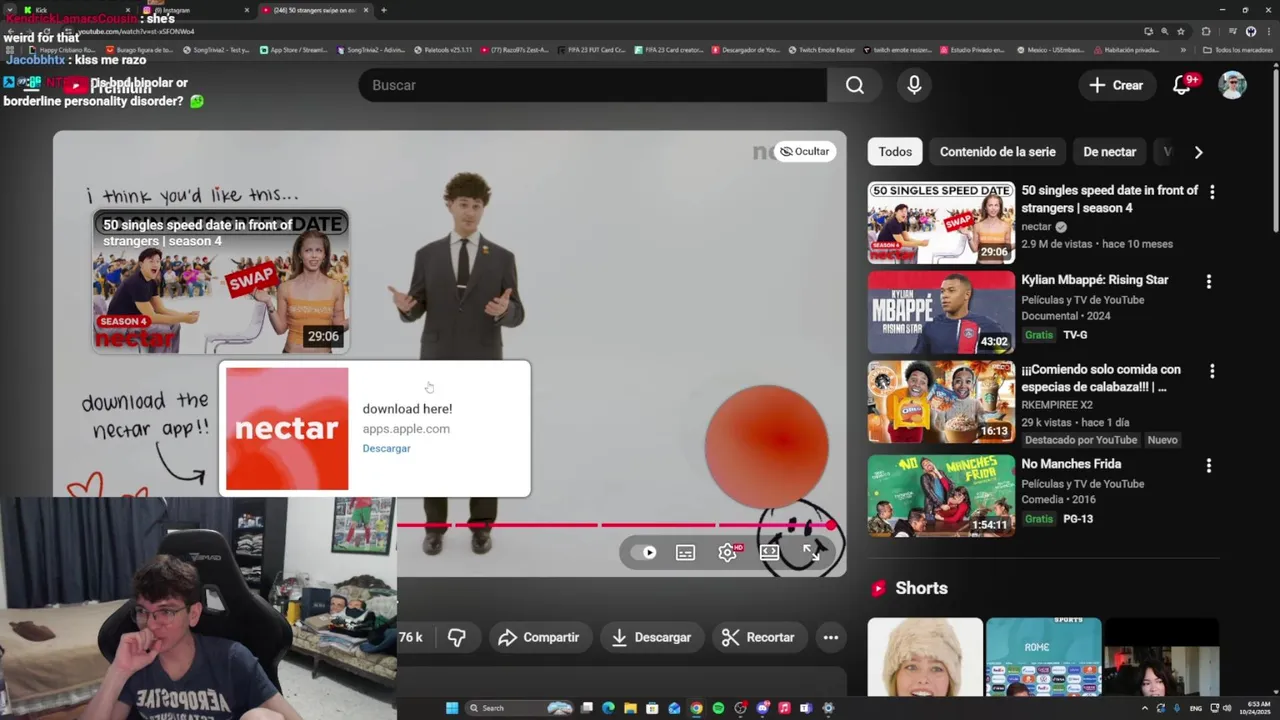Open Chrome zoom magnifier in address bar
This screenshot has height=720, width=1280.
1164,31
